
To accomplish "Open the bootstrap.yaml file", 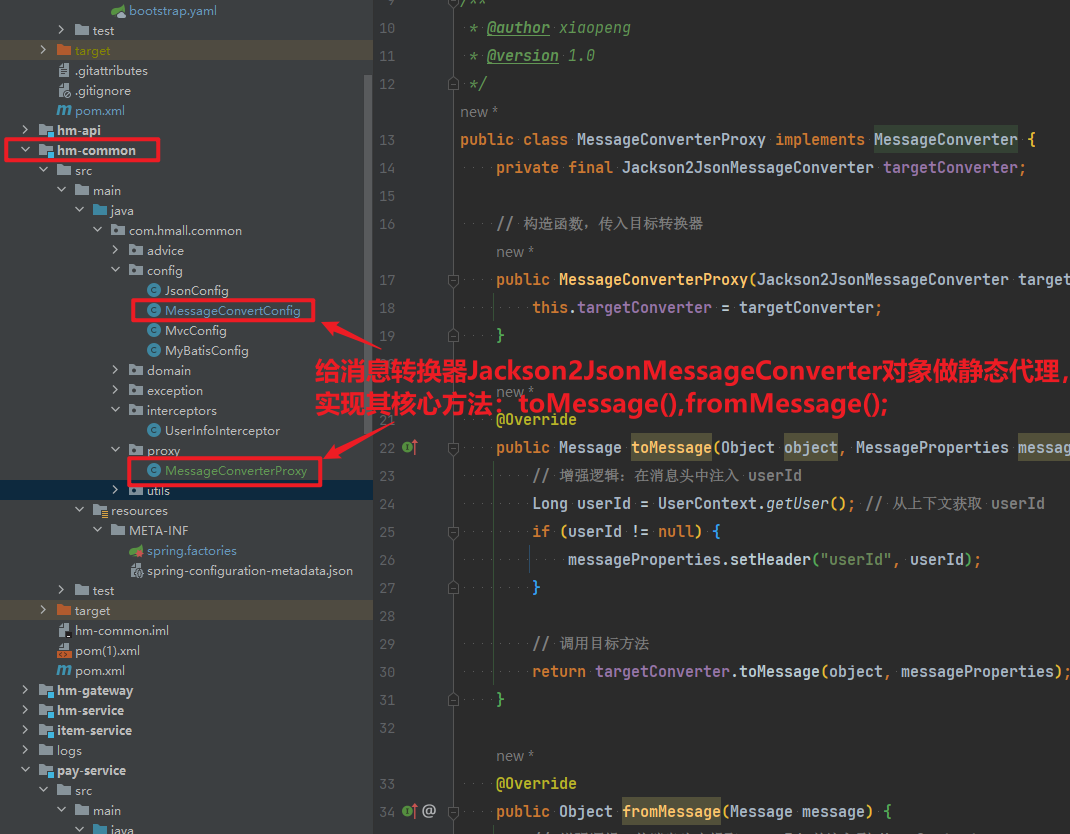I will click(x=172, y=11).
